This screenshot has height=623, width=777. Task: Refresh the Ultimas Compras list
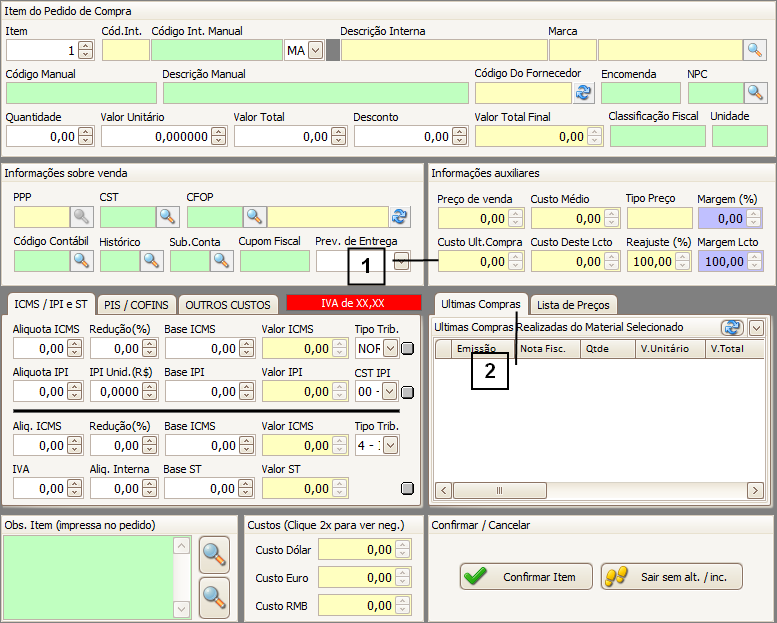(x=732, y=328)
